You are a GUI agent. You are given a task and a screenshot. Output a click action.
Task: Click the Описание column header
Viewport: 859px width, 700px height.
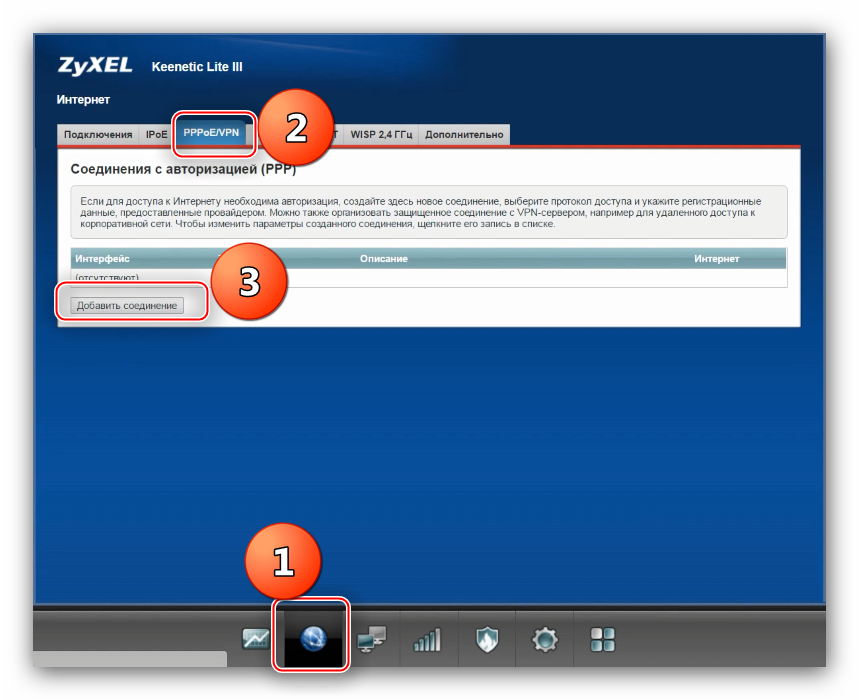click(x=383, y=259)
